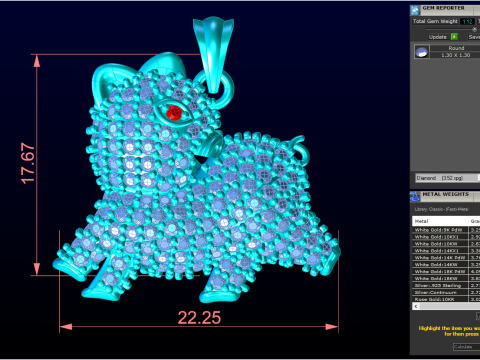The image size is (480, 360).
Task: Select the White Gold 18KW row
Action: 446,279
